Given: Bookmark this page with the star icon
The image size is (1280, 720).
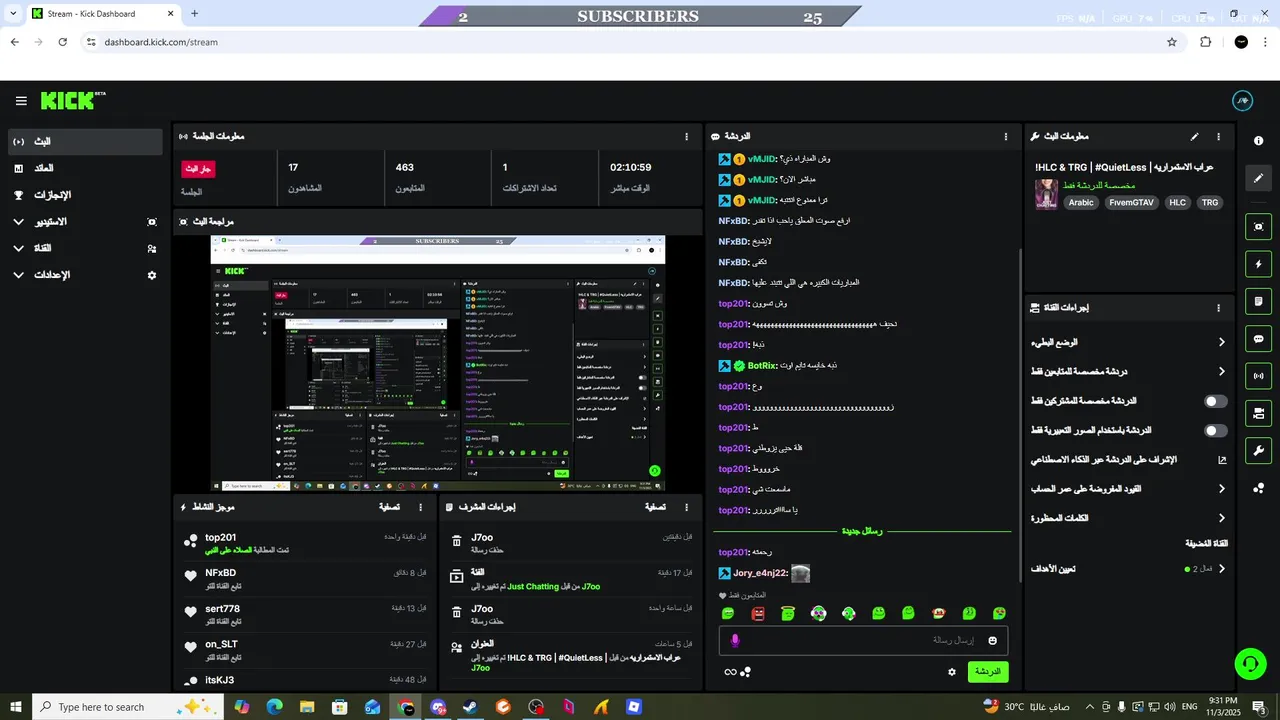Looking at the screenshot, I should click(x=1172, y=42).
